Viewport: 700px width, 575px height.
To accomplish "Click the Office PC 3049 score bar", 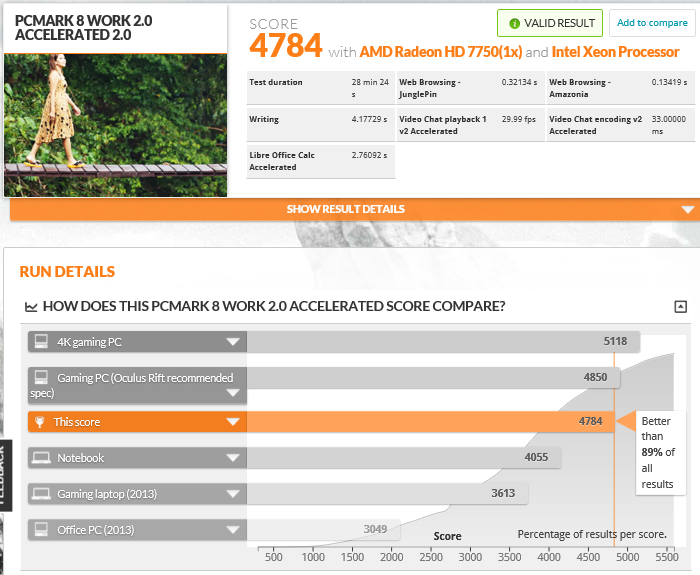I will coord(324,529).
